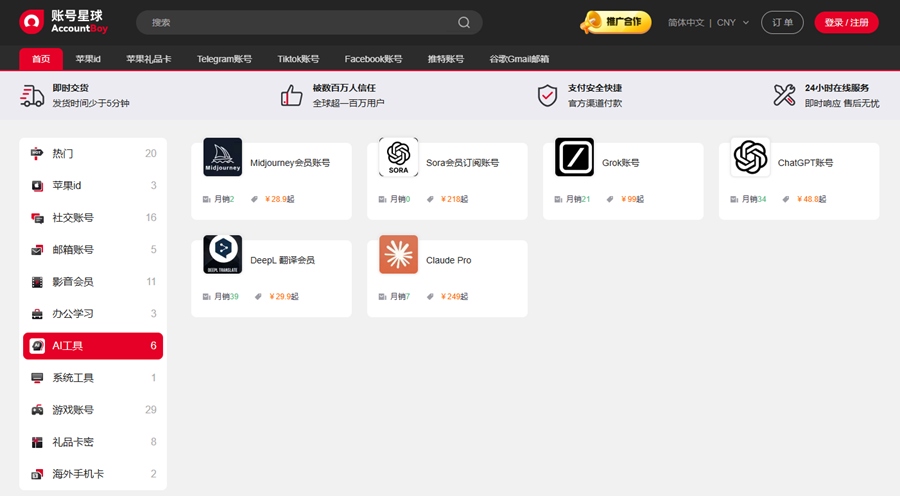Click the 办公学习 briefcase icon
The image size is (900, 496).
37,314
